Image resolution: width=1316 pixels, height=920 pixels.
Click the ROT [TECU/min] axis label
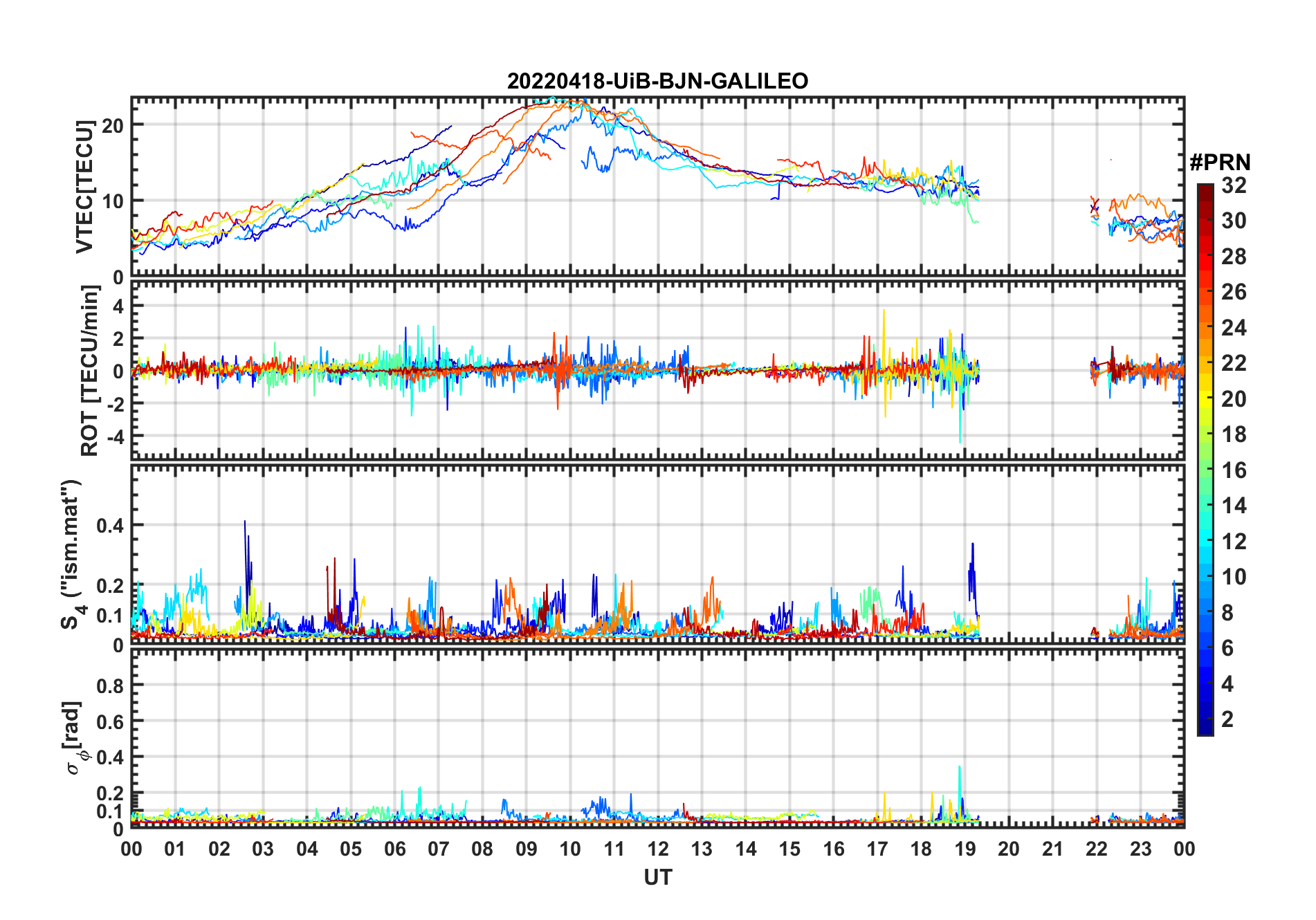[89, 371]
